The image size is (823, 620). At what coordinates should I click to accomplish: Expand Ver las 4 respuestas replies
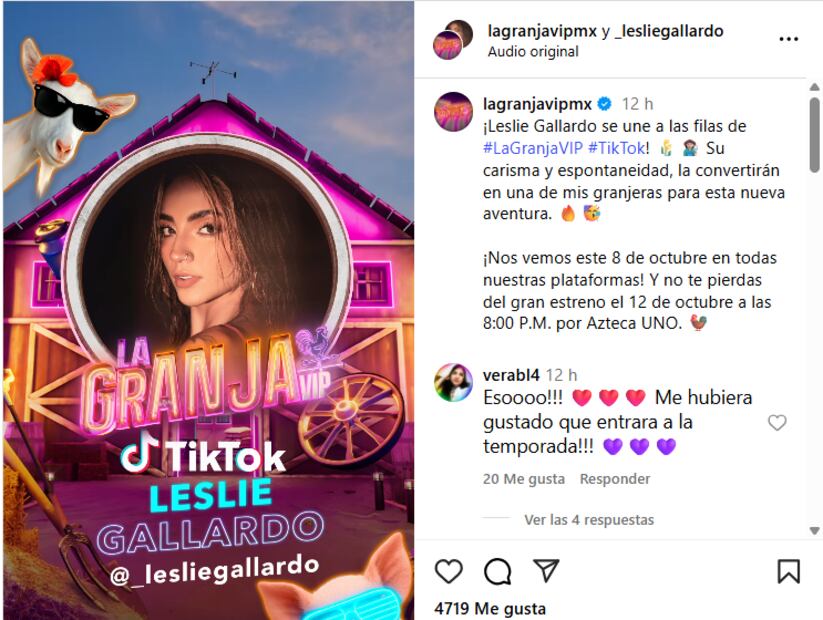pyautogui.click(x=589, y=520)
